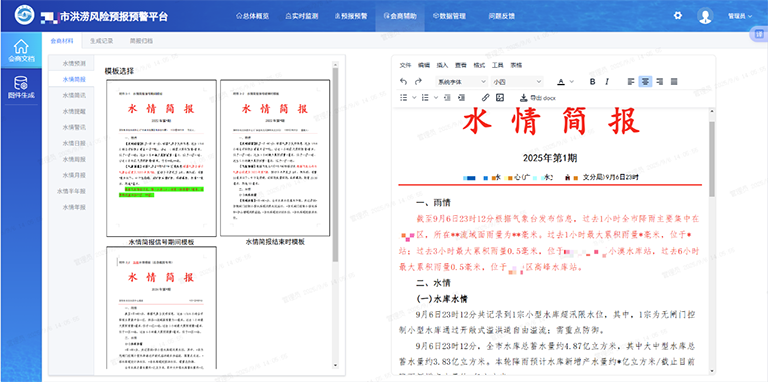
Task: Choose the 水情简报信号期间模板 thumbnail
Action: click(161, 158)
